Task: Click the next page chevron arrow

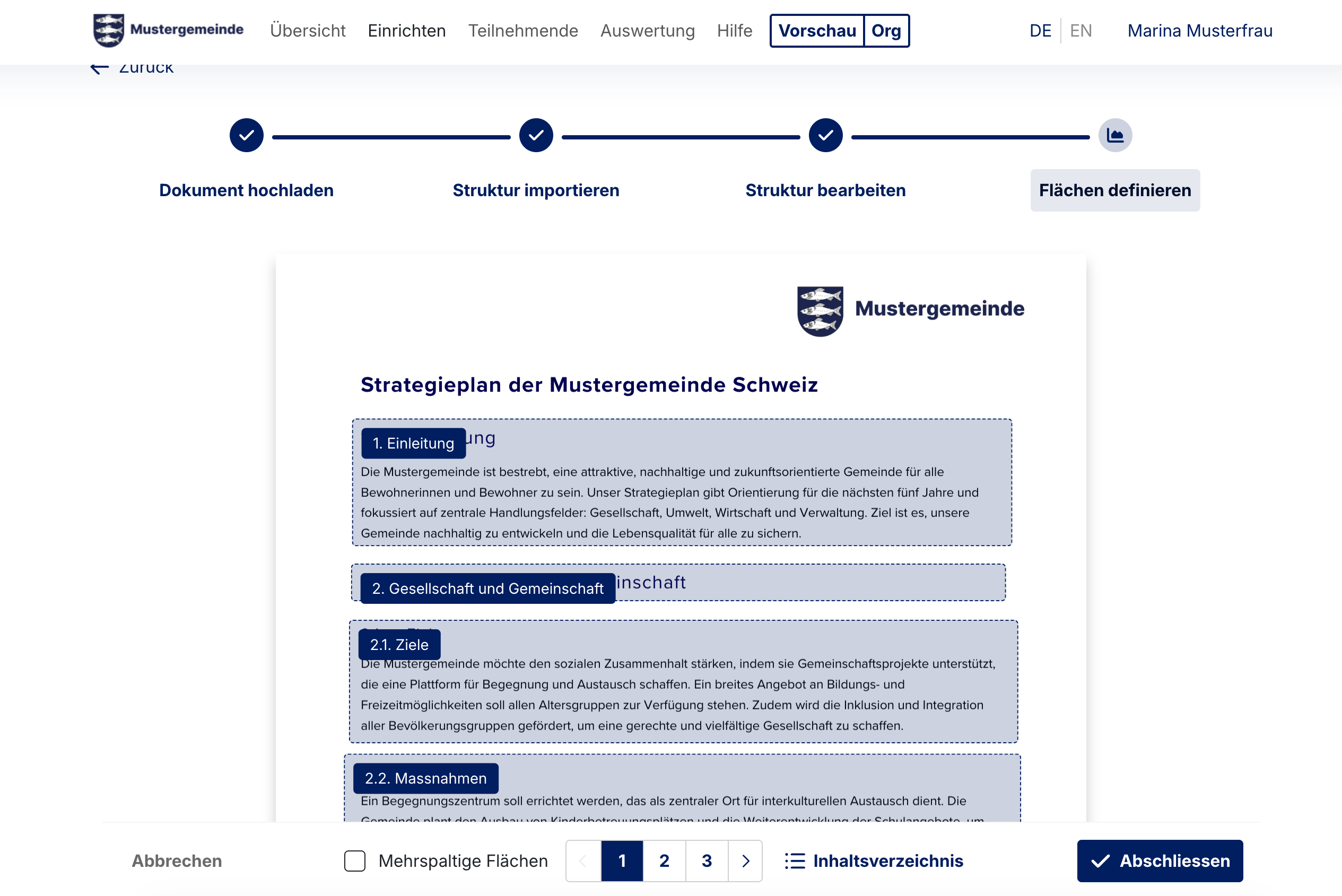Action: click(x=745, y=860)
